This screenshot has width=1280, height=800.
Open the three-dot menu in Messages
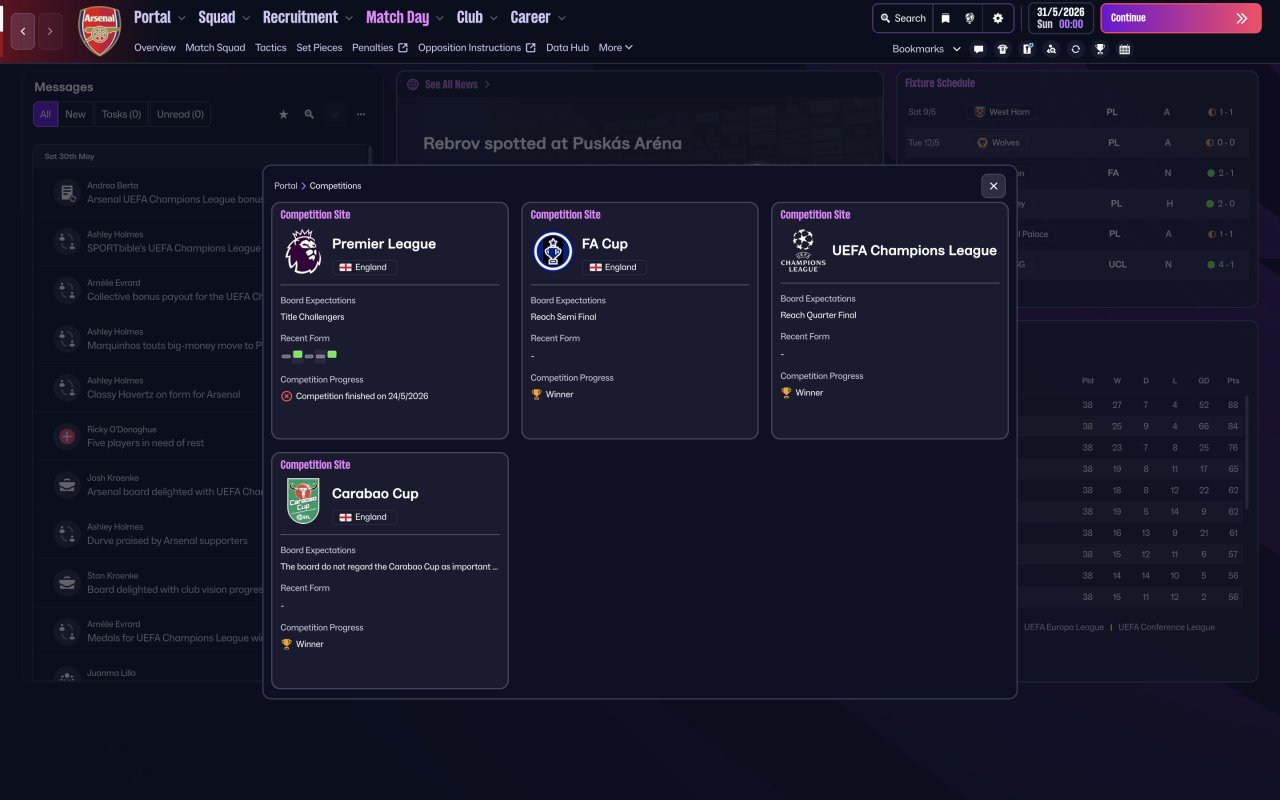tap(361, 115)
